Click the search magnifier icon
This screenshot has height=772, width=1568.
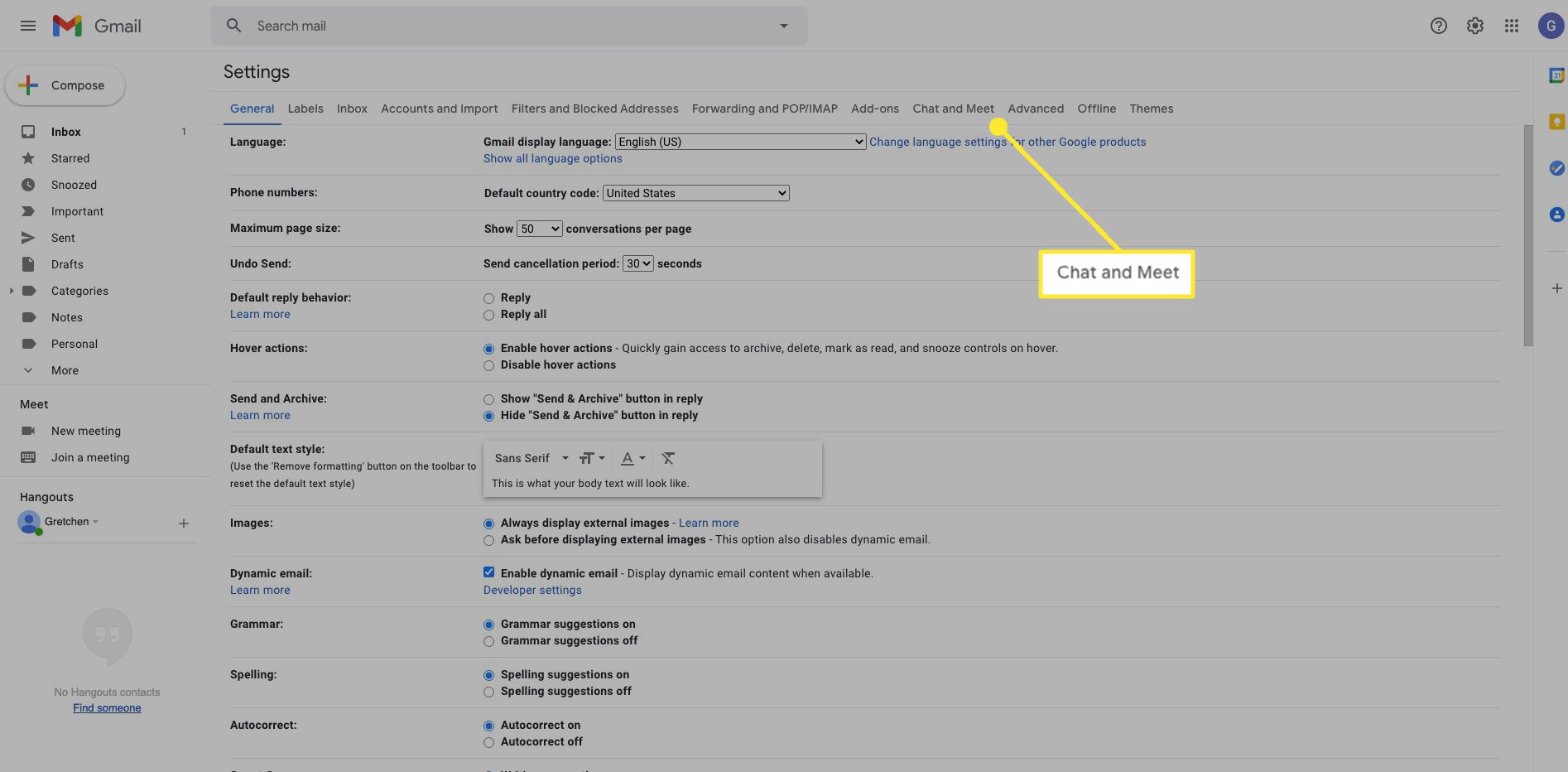[234, 26]
